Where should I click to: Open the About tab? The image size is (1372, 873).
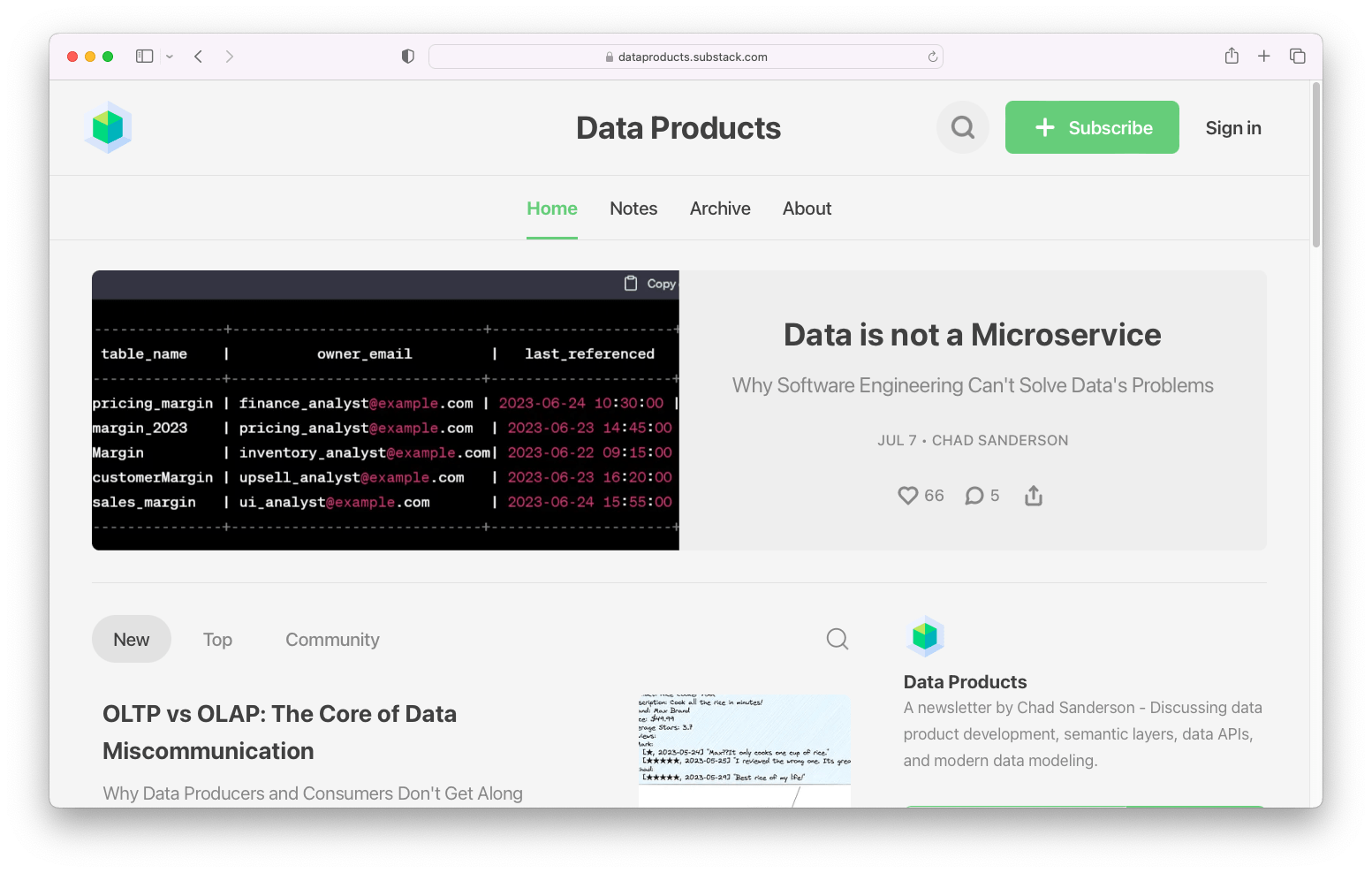pyautogui.click(x=807, y=209)
